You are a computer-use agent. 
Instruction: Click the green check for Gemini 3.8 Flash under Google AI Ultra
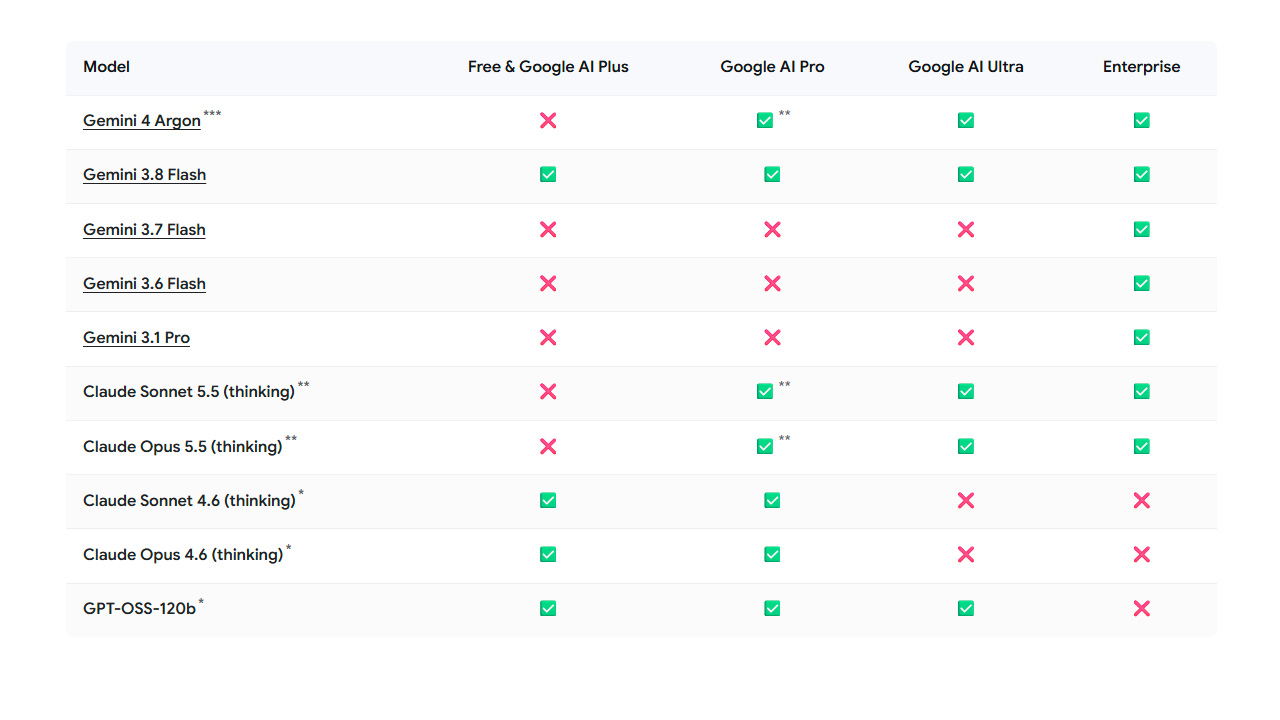point(966,175)
